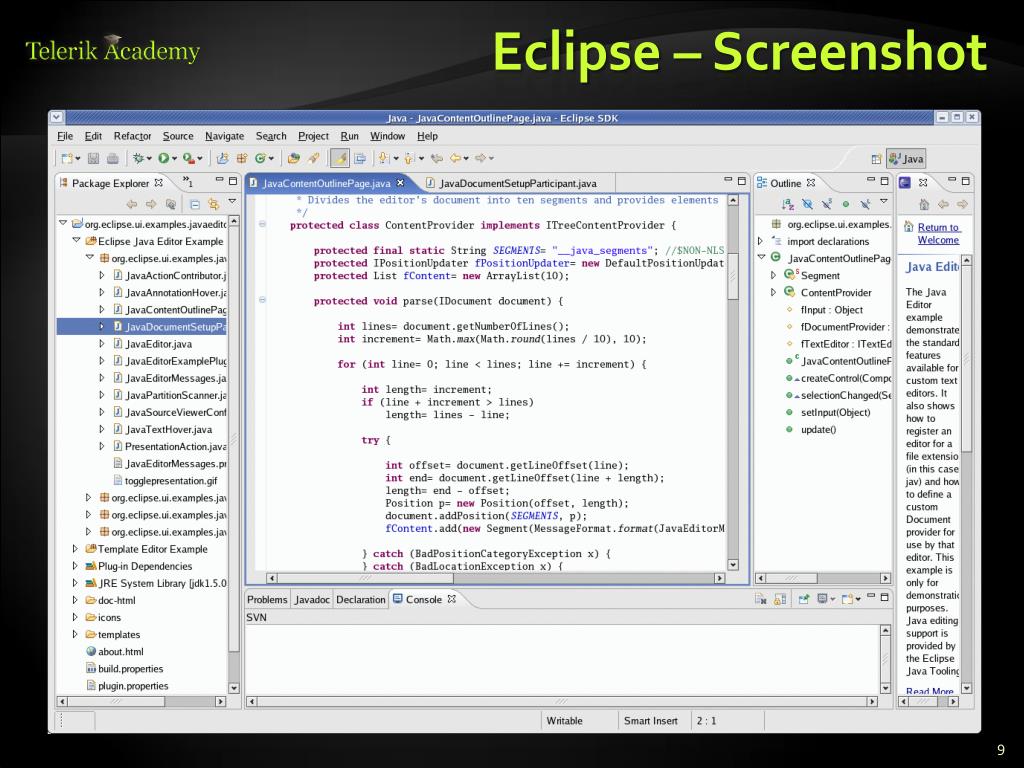Screen dimensions: 1024x768
Task: Click the Search flashlight toolbar icon
Action: click(x=313, y=158)
